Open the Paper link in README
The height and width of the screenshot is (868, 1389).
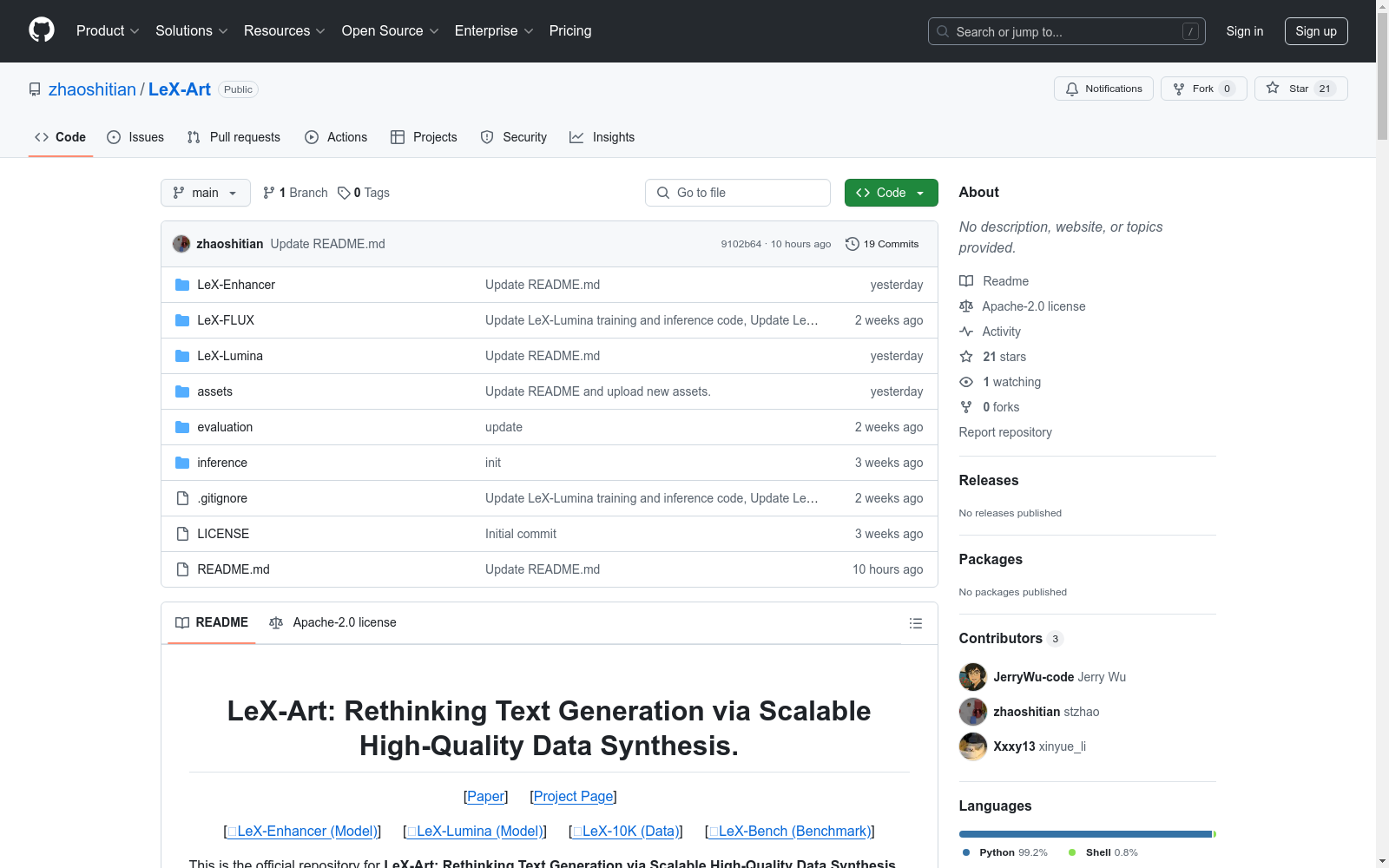click(x=486, y=797)
